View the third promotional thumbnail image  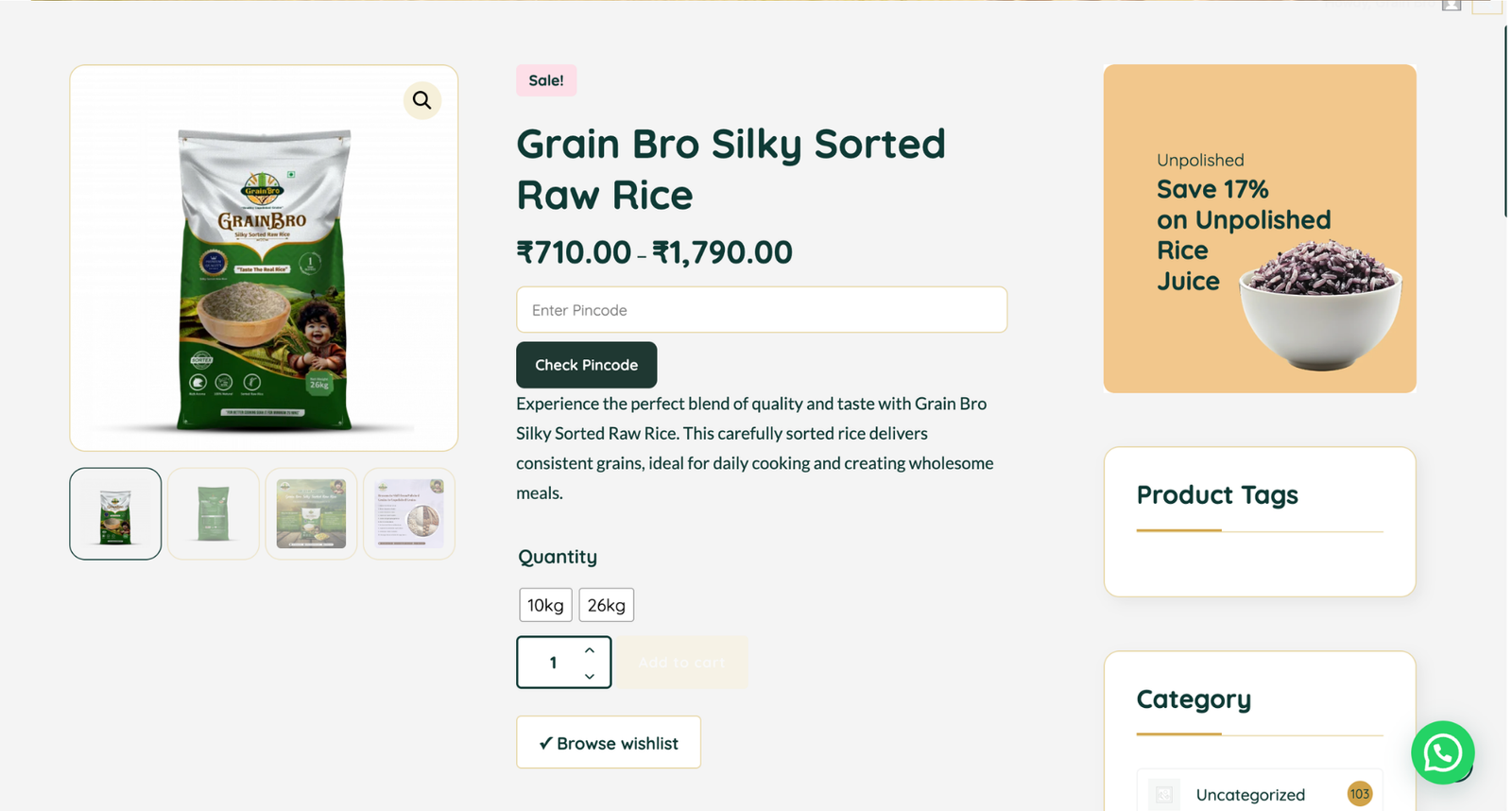[x=311, y=514]
